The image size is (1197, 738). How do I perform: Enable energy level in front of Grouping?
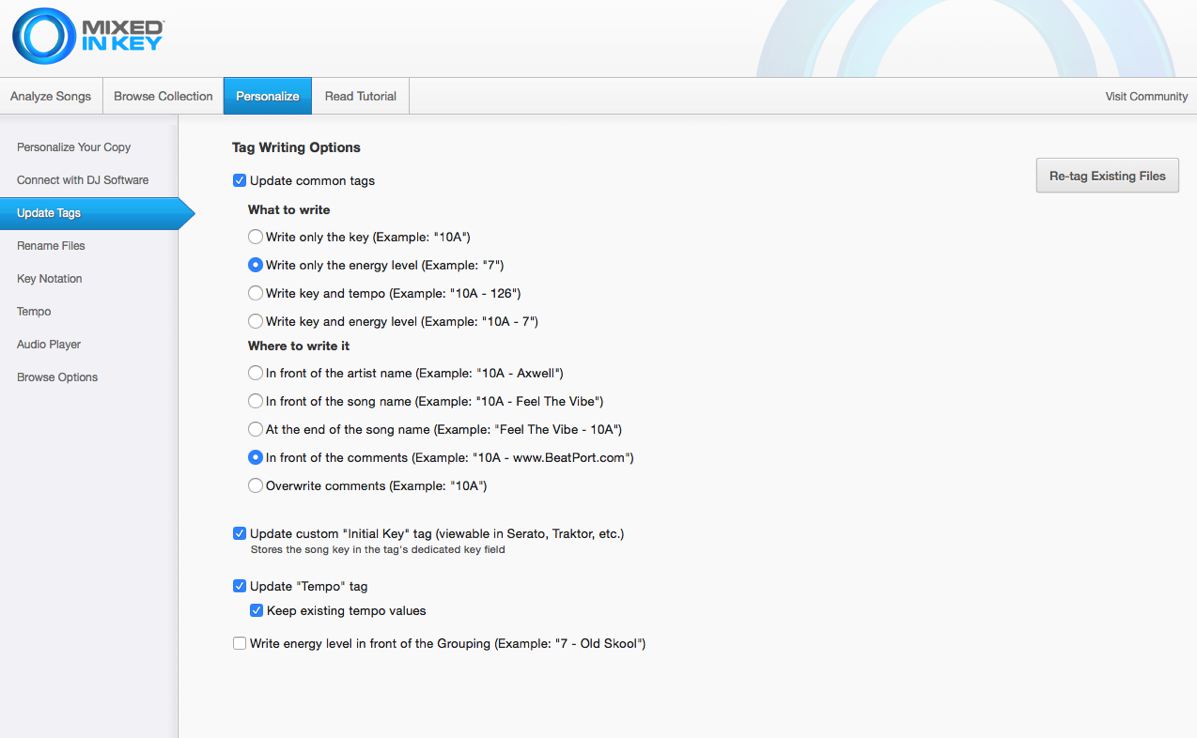point(239,644)
